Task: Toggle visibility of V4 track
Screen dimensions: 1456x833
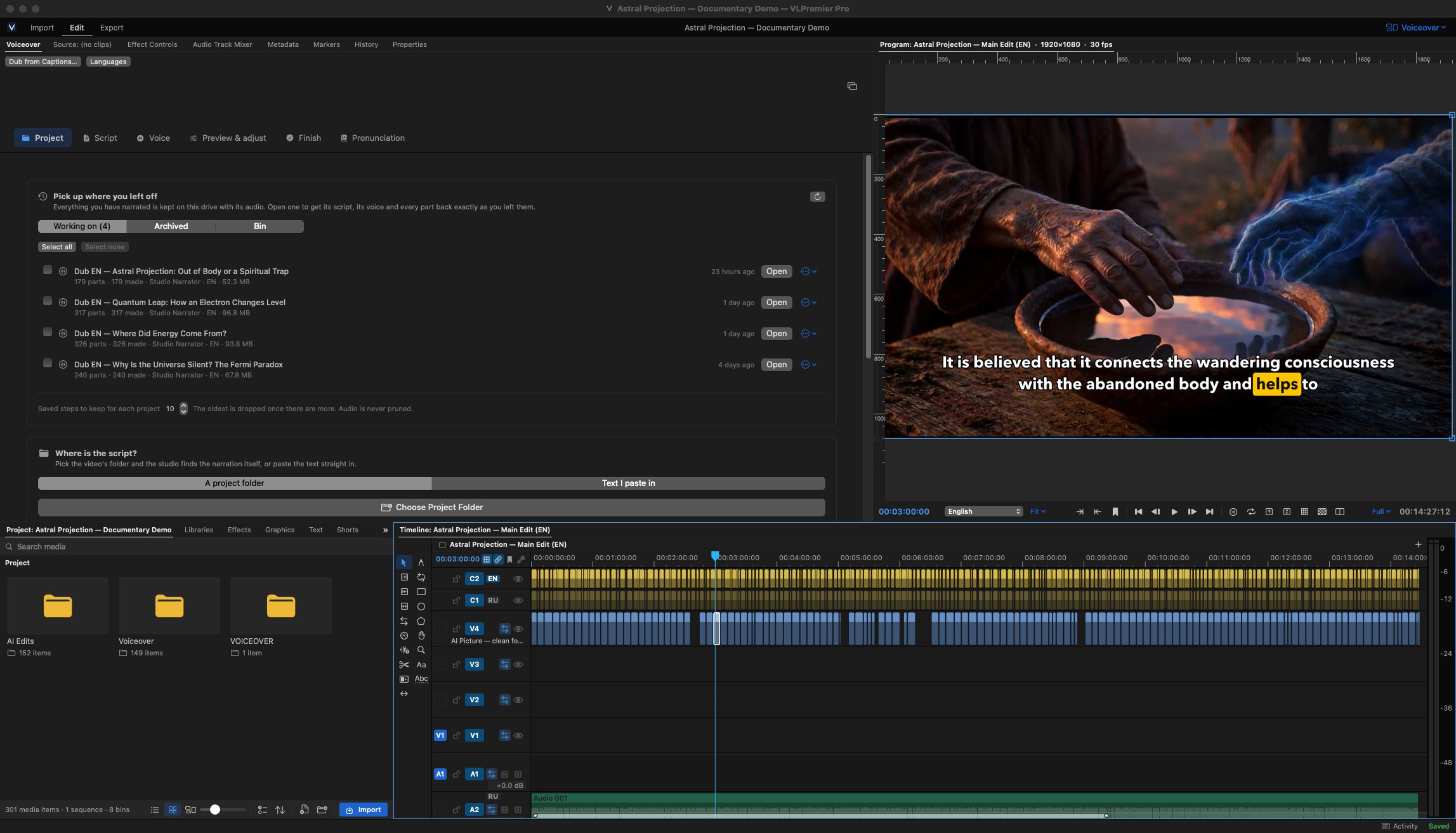Action: [x=518, y=629]
